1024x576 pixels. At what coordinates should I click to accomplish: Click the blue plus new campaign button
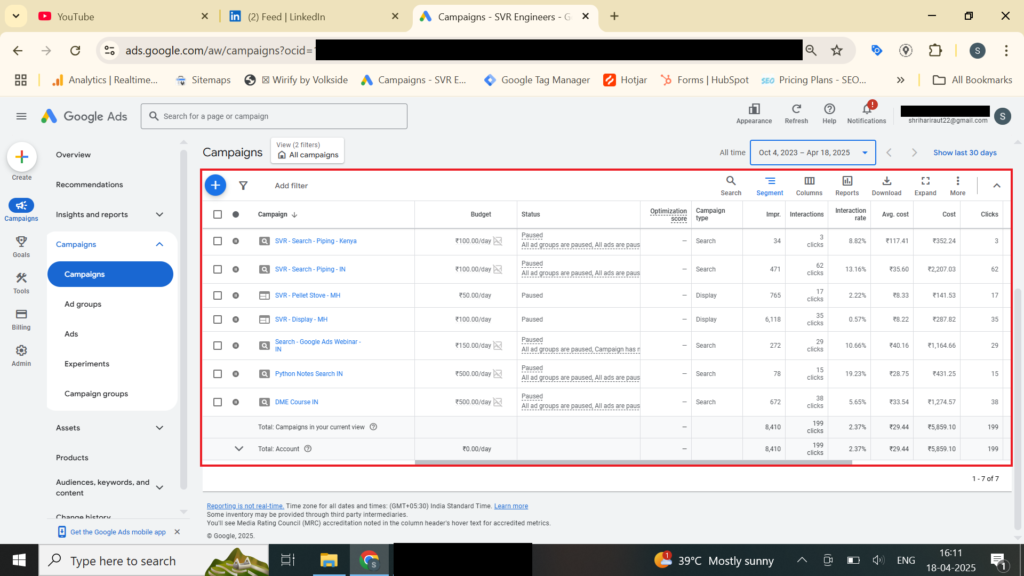click(215, 185)
